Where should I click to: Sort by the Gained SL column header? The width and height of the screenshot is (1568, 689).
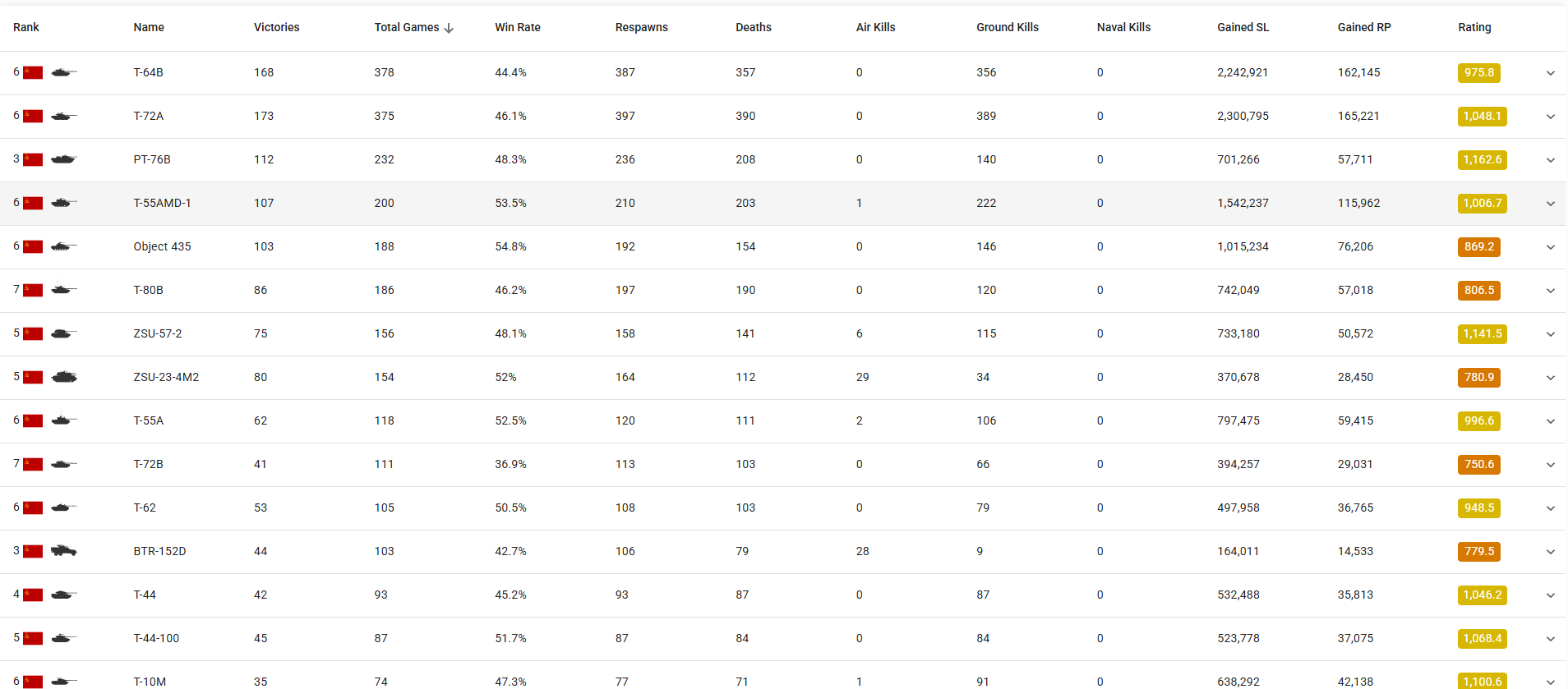coord(1243,27)
